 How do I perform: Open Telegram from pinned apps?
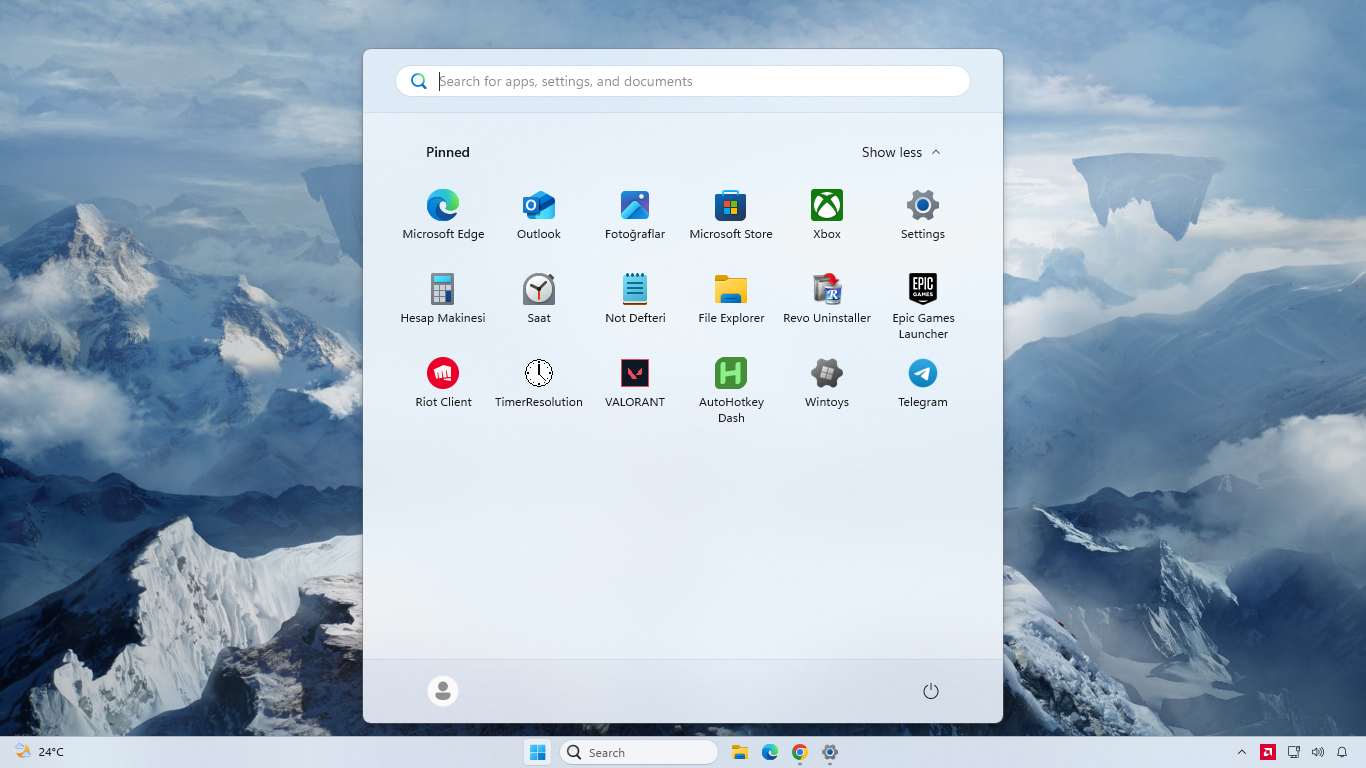click(923, 383)
